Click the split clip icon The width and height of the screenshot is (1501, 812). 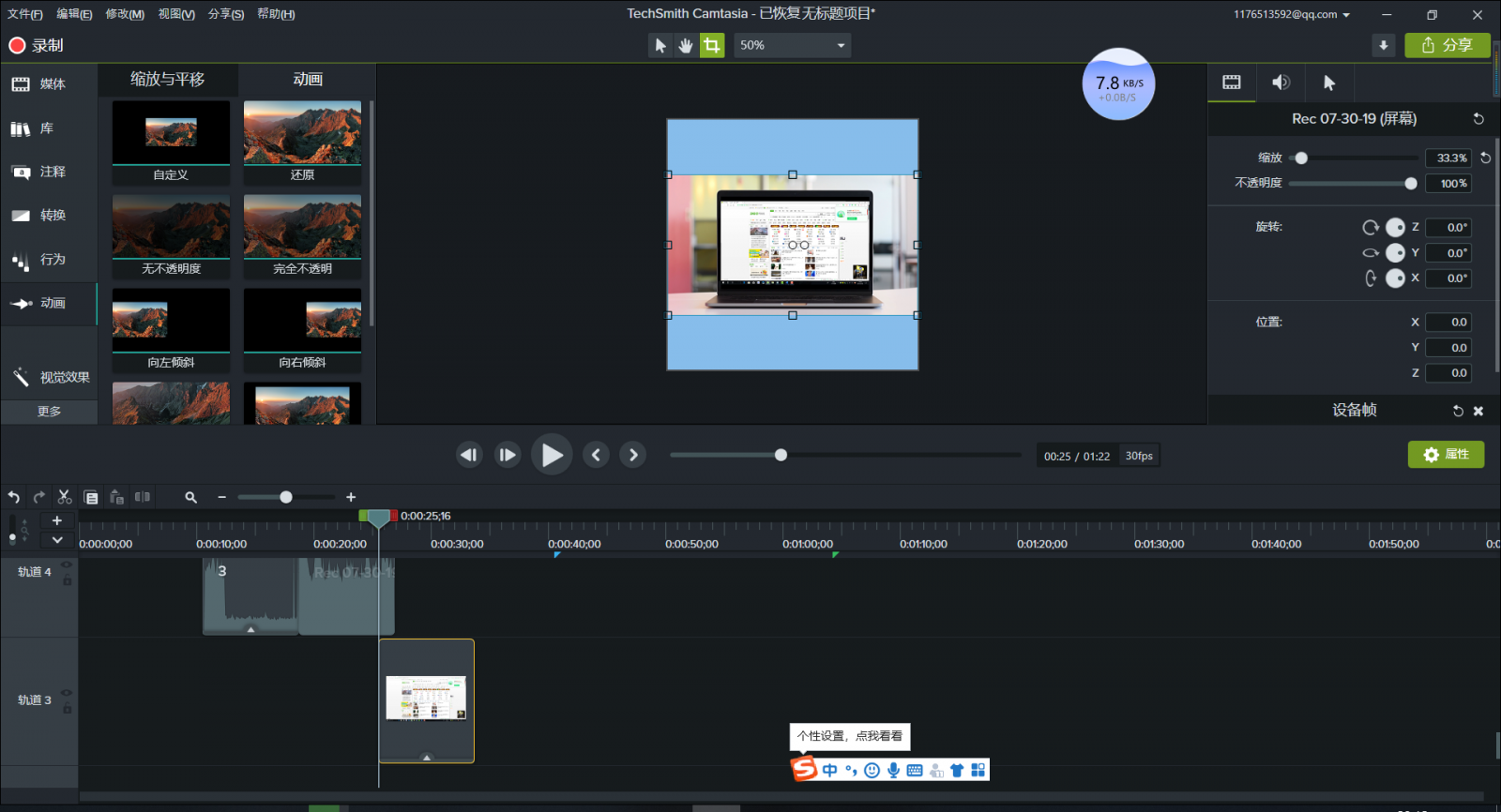point(143,497)
